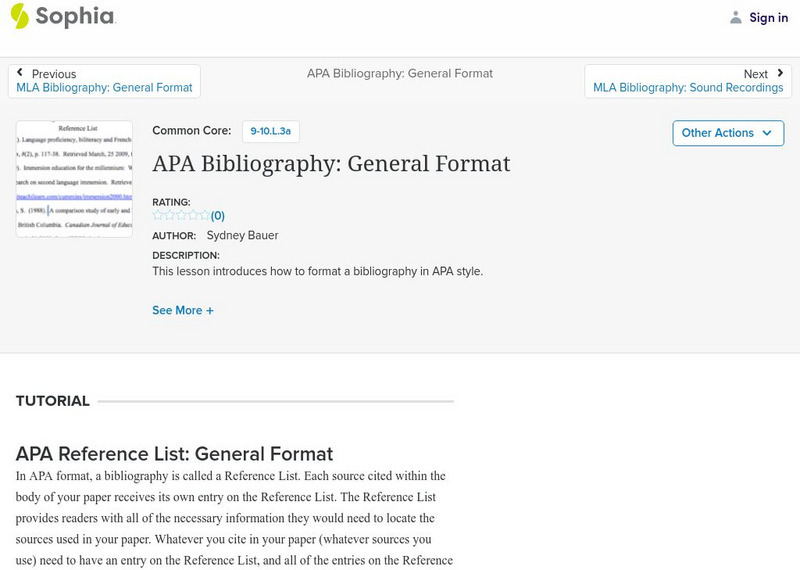
Task: Open the Other Actions dropdown
Action: point(727,133)
